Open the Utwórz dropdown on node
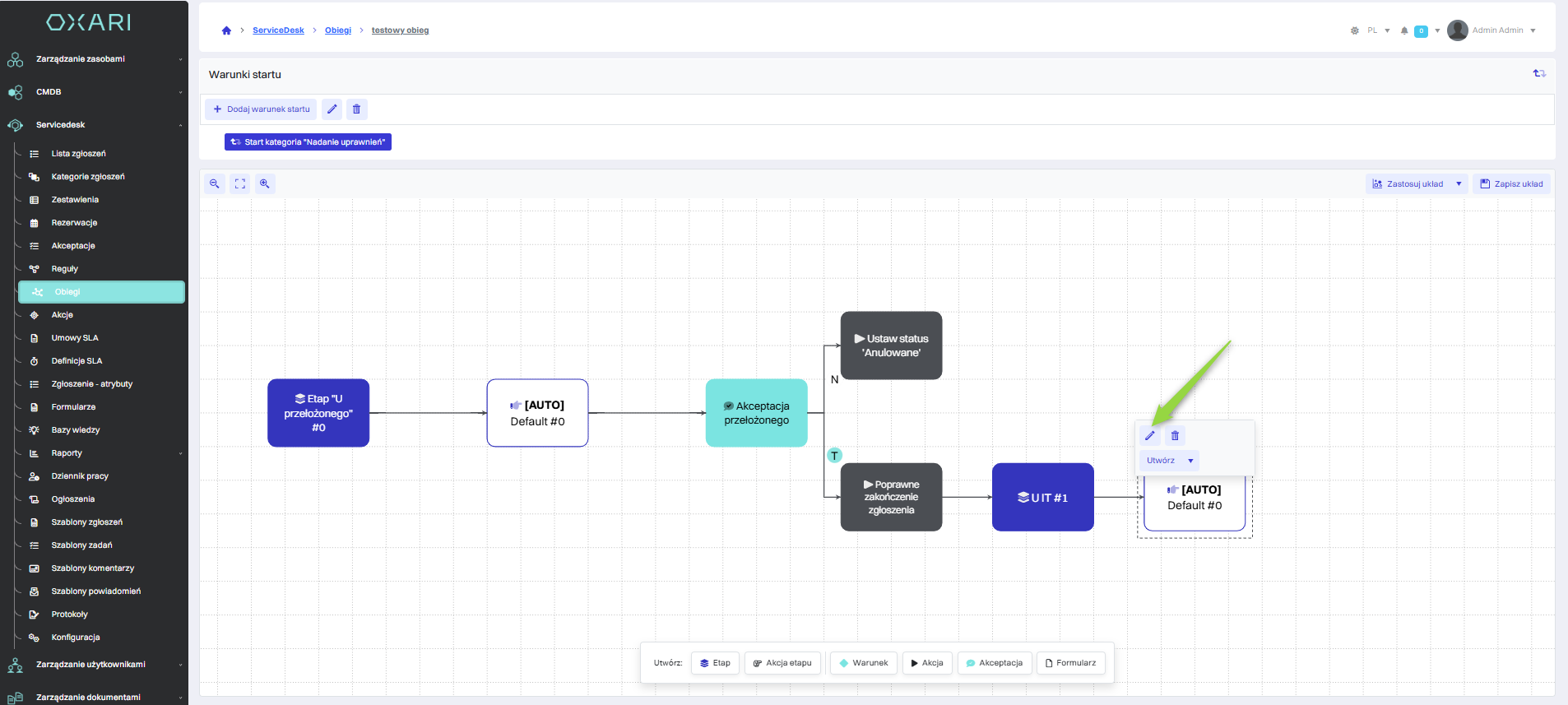 coord(1169,461)
